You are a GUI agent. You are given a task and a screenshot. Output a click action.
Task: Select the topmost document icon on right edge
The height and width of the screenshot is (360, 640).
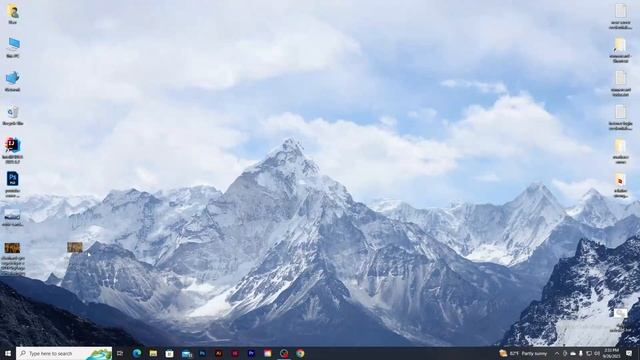point(620,17)
